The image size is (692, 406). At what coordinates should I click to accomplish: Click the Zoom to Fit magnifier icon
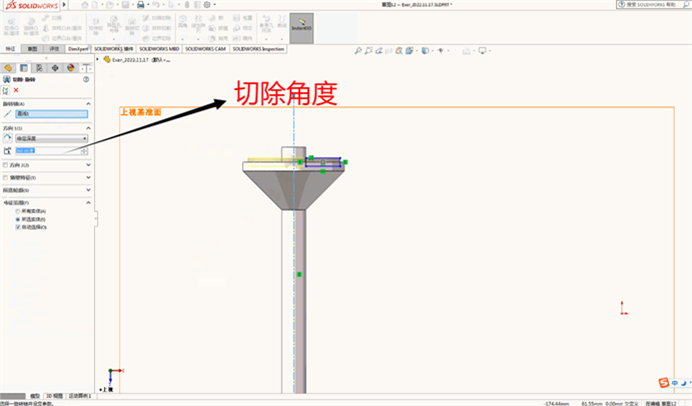(358, 51)
